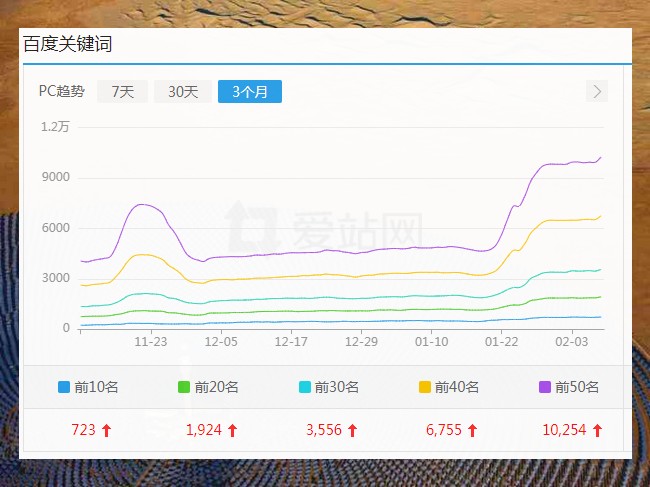Screen dimensions: 650x487
Task: Click the PC趋势 label
Action: click(x=62, y=91)
